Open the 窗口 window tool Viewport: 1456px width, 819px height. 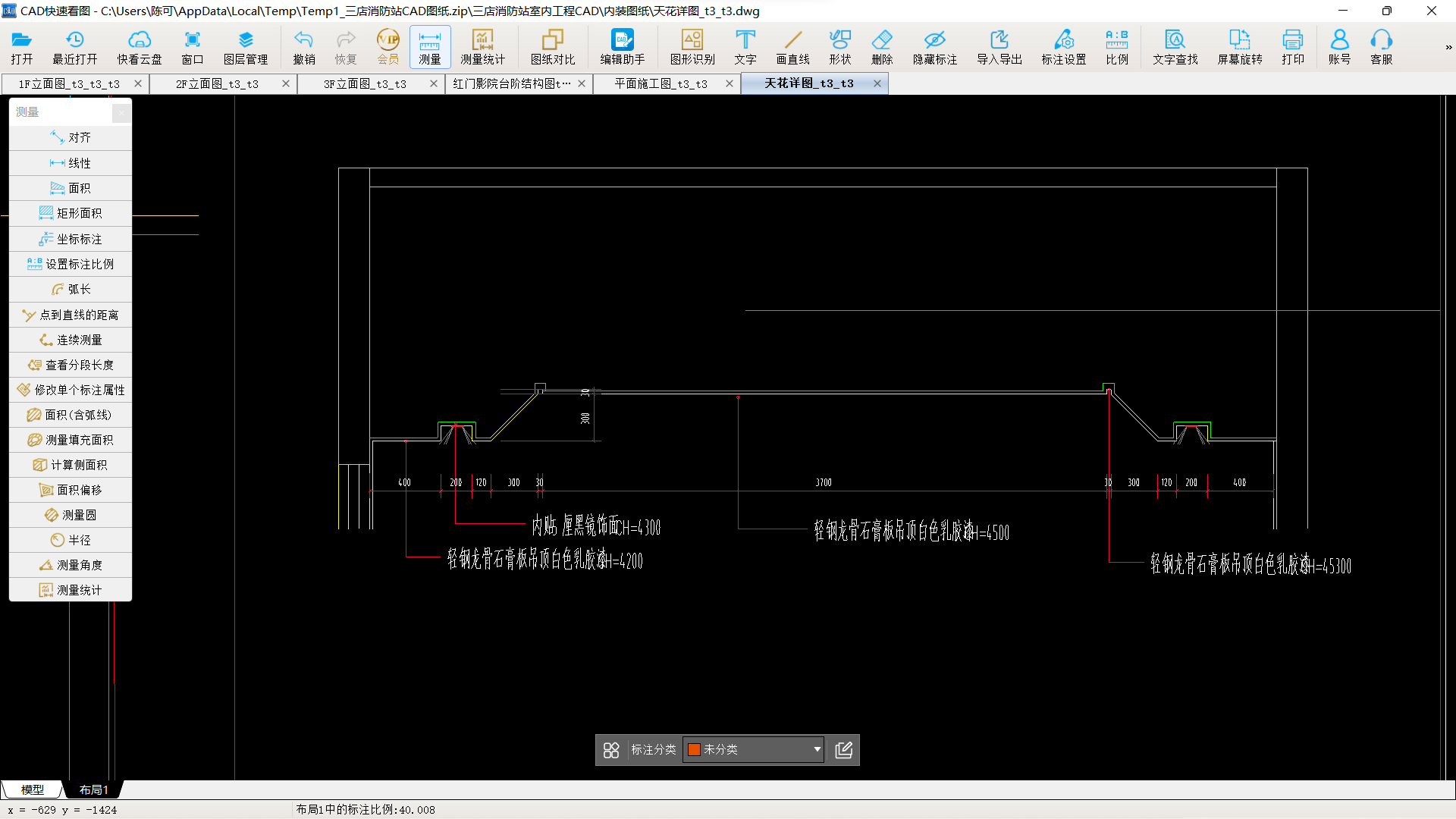[193, 47]
